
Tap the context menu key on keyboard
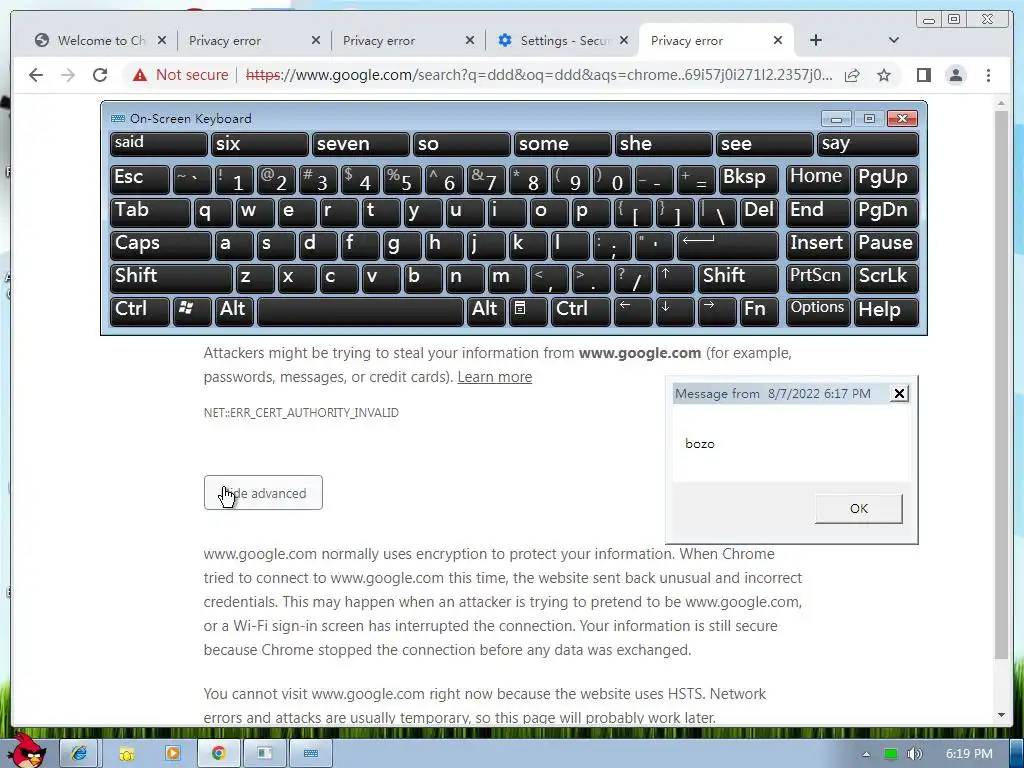point(528,311)
